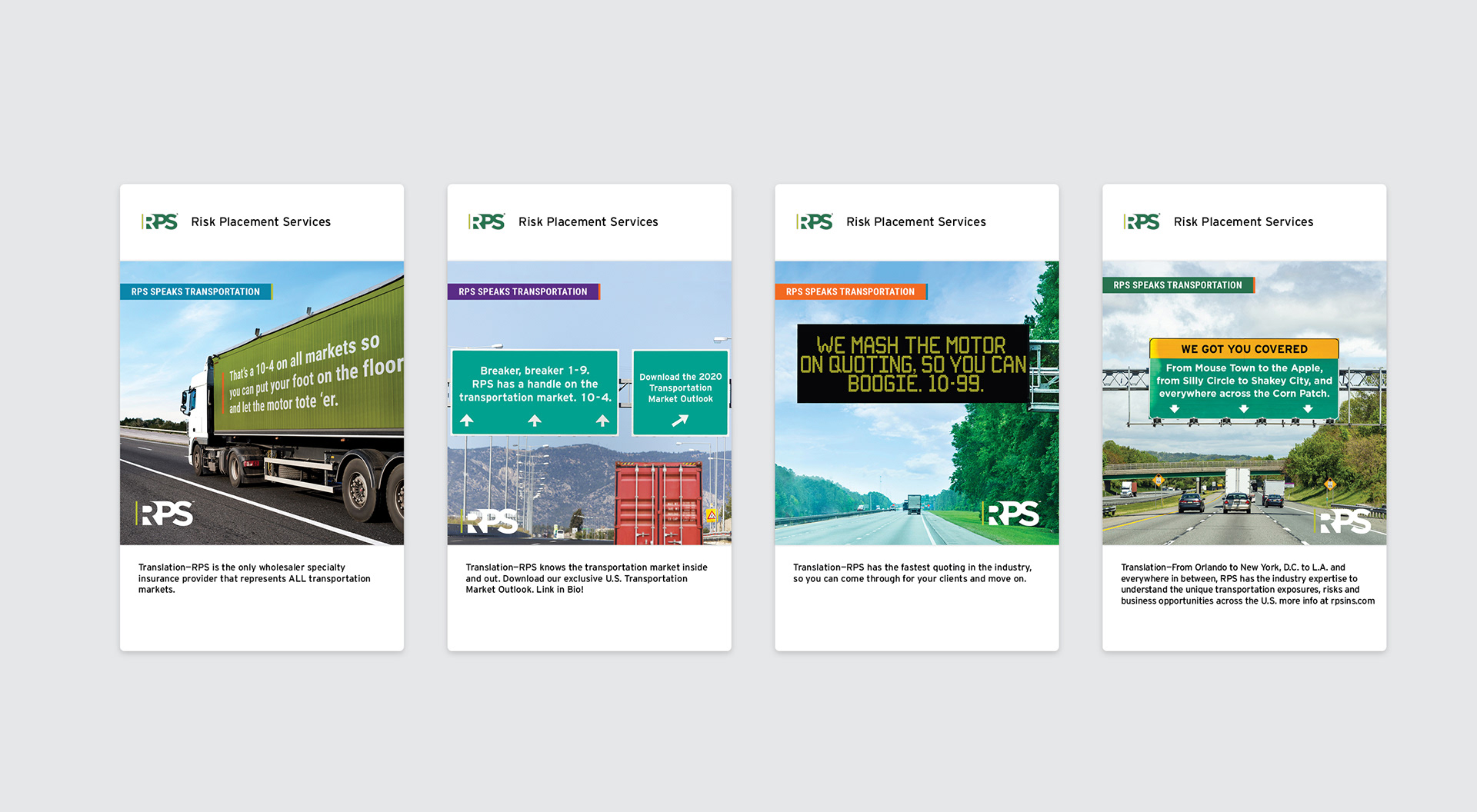Click caption mentioning Link in Bio
1477x812 pixels.
pos(586,578)
